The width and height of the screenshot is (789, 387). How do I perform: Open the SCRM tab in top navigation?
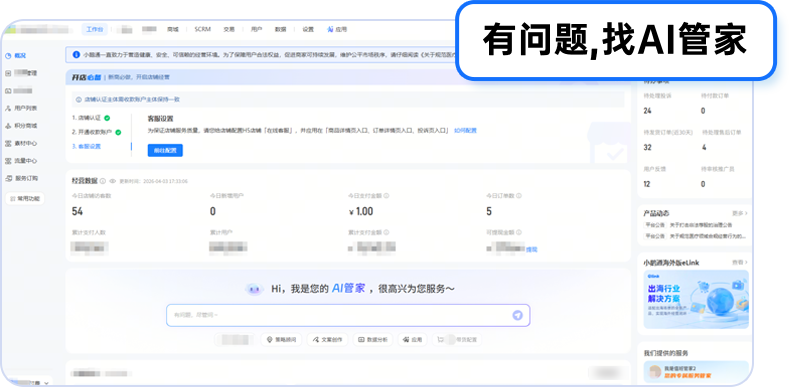point(202,30)
